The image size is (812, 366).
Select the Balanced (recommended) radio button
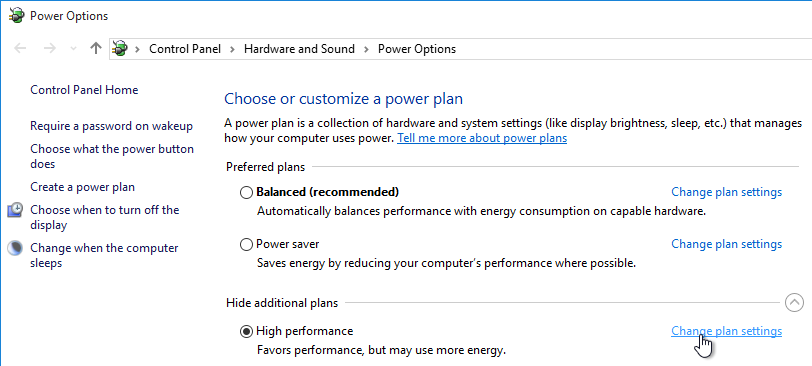click(246, 193)
